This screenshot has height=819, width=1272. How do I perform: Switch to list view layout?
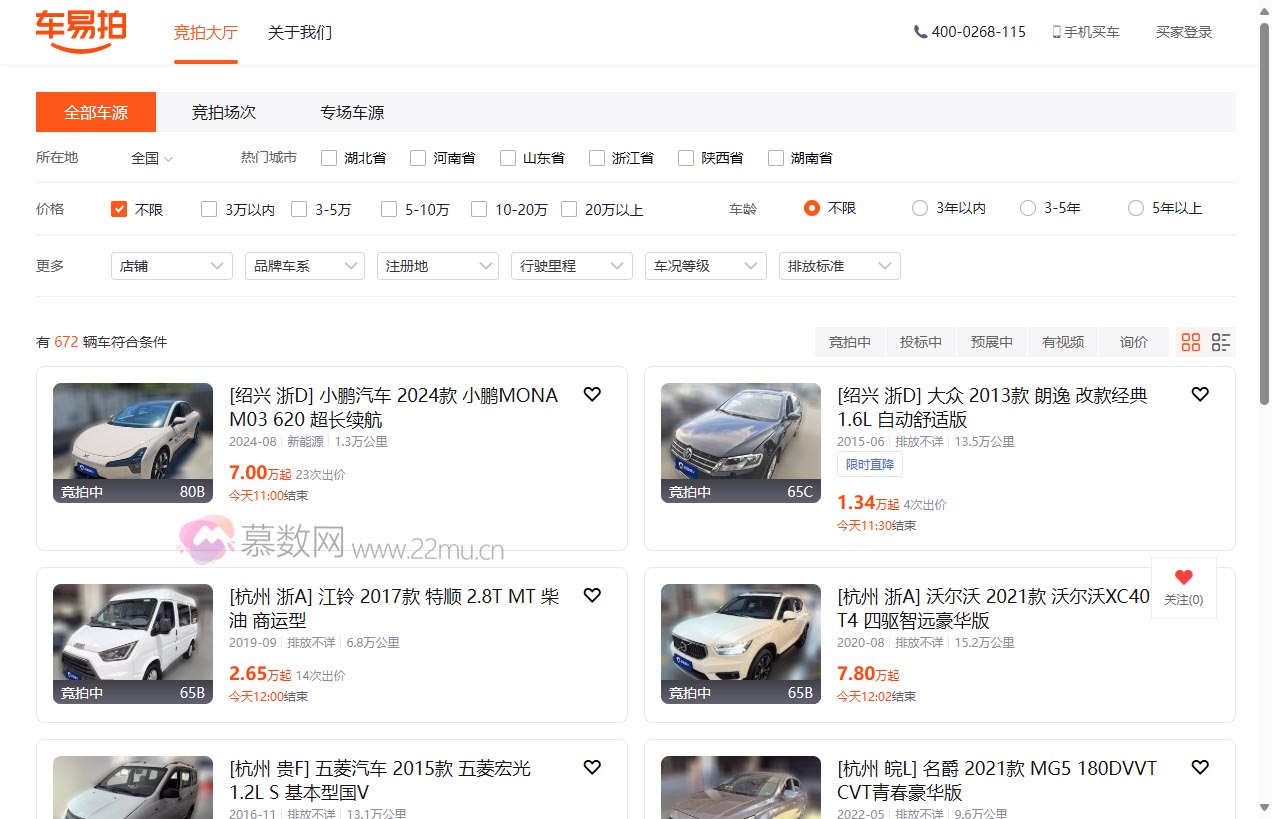pyautogui.click(x=1220, y=341)
